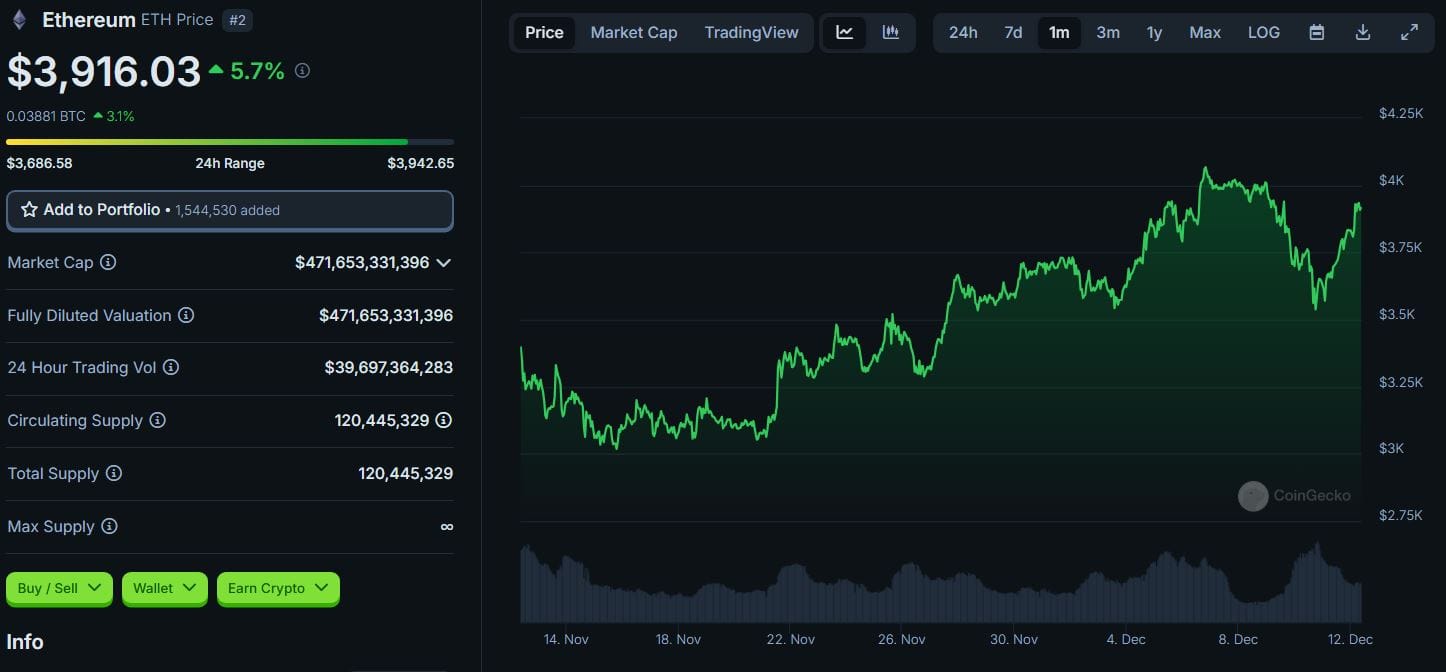The height and width of the screenshot is (672, 1446).
Task: Click Add to Portfolio button
Action: [229, 210]
